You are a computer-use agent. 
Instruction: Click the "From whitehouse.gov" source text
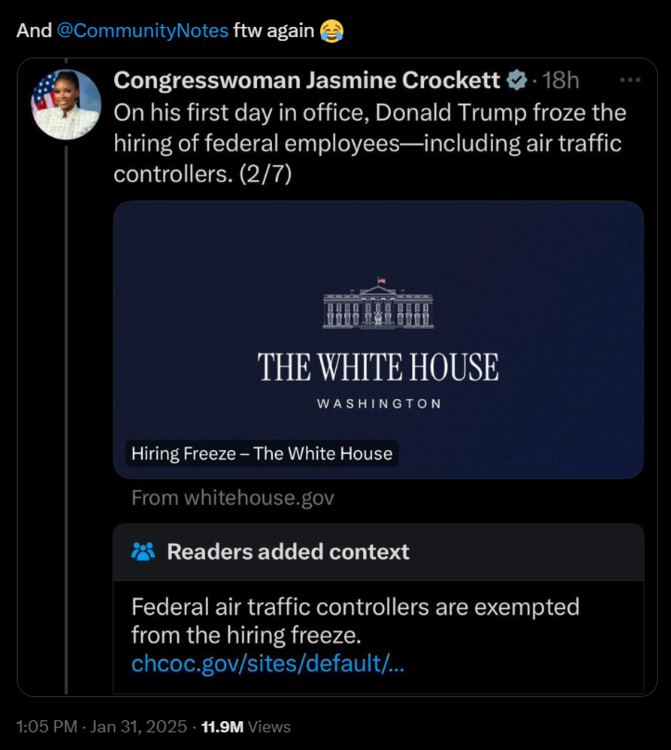click(x=233, y=497)
